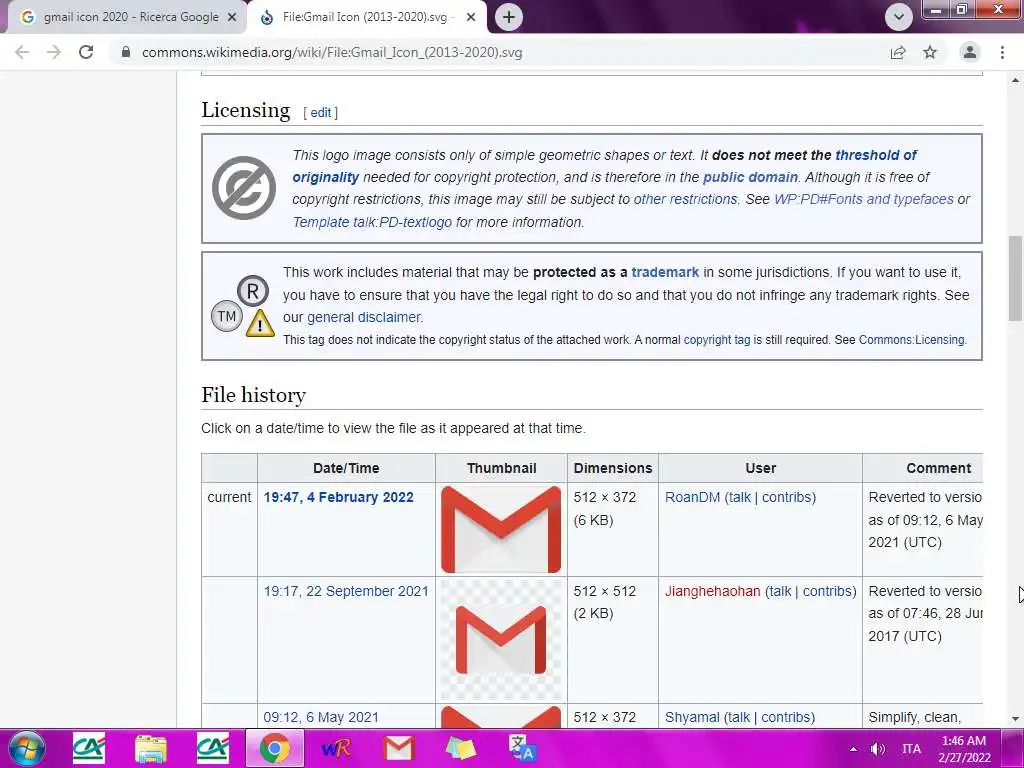Click the Licensing edit link
The width and height of the screenshot is (1024, 768).
click(320, 113)
